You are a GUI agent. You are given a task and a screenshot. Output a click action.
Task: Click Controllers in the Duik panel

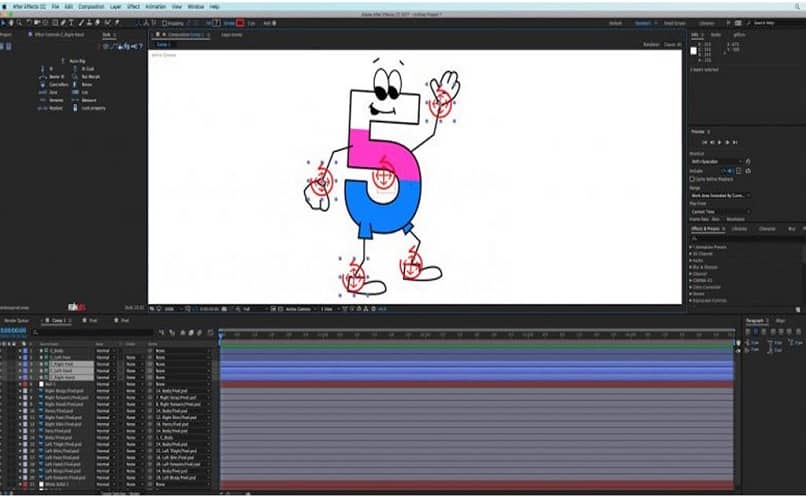click(54, 84)
